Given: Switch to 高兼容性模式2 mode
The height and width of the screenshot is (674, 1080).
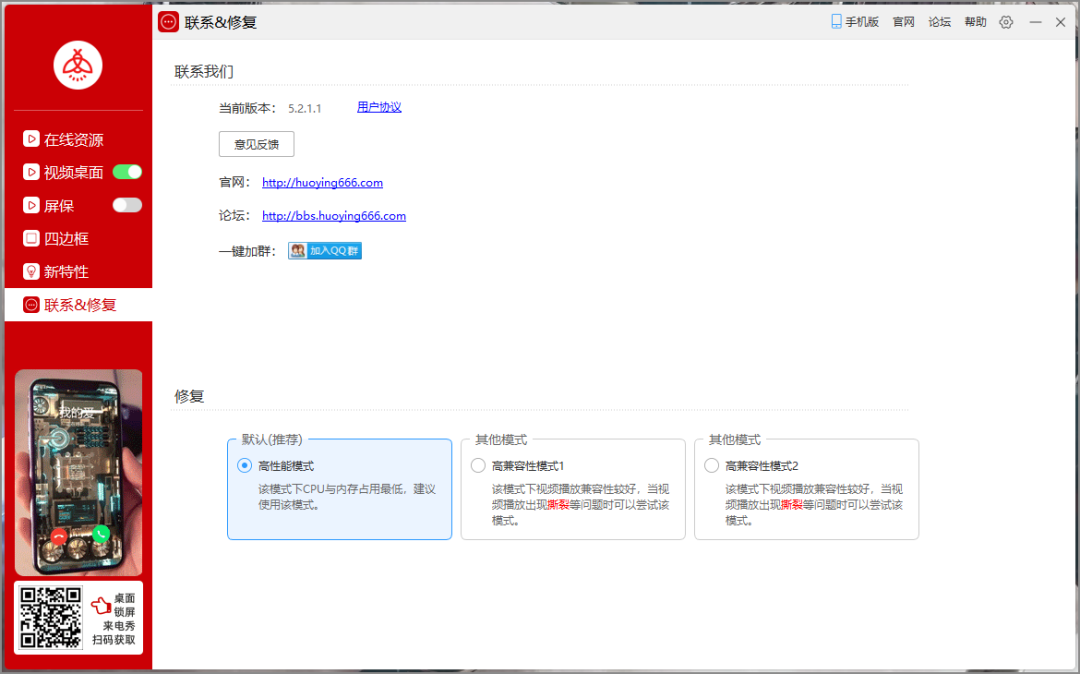Looking at the screenshot, I should (x=711, y=464).
